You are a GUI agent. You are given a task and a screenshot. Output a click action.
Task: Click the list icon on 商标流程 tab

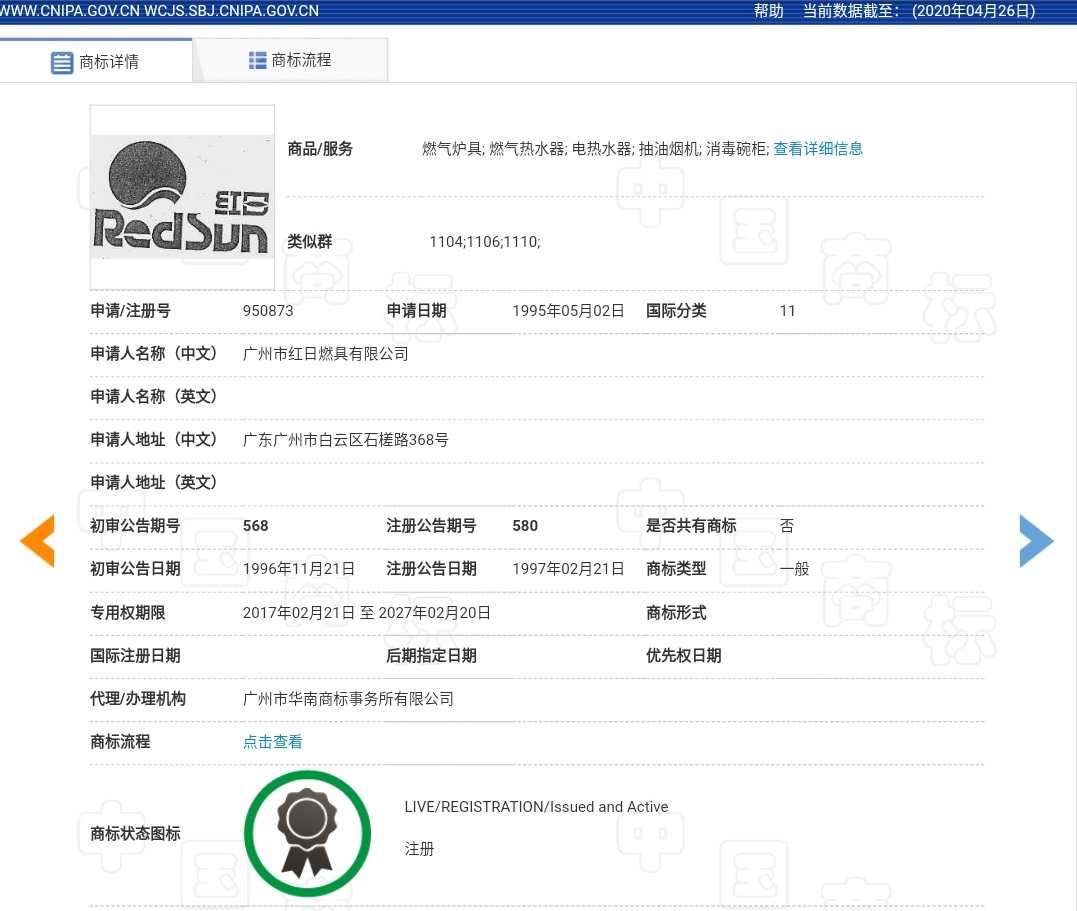point(257,60)
